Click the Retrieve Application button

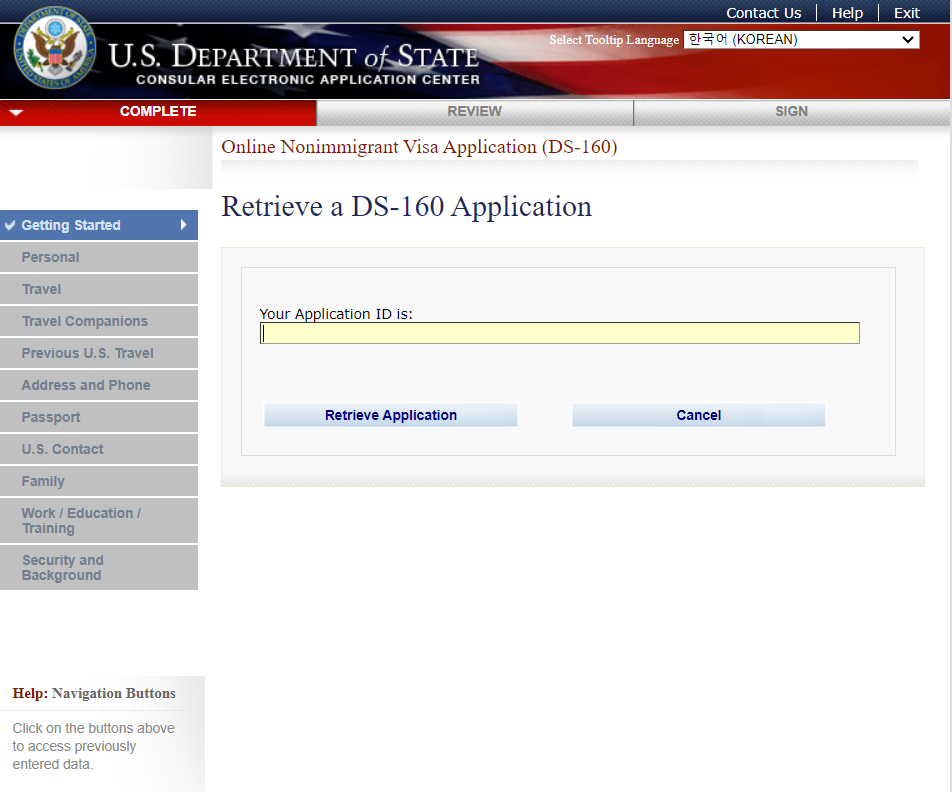(x=390, y=415)
